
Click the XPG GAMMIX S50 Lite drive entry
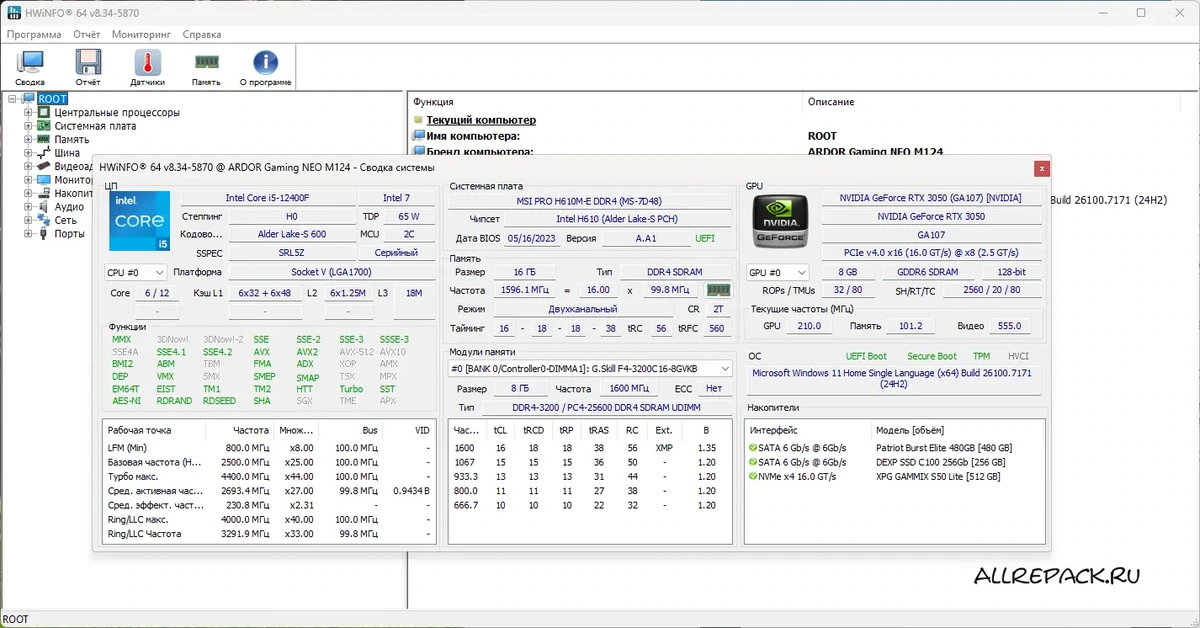pyautogui.click(x=895, y=476)
